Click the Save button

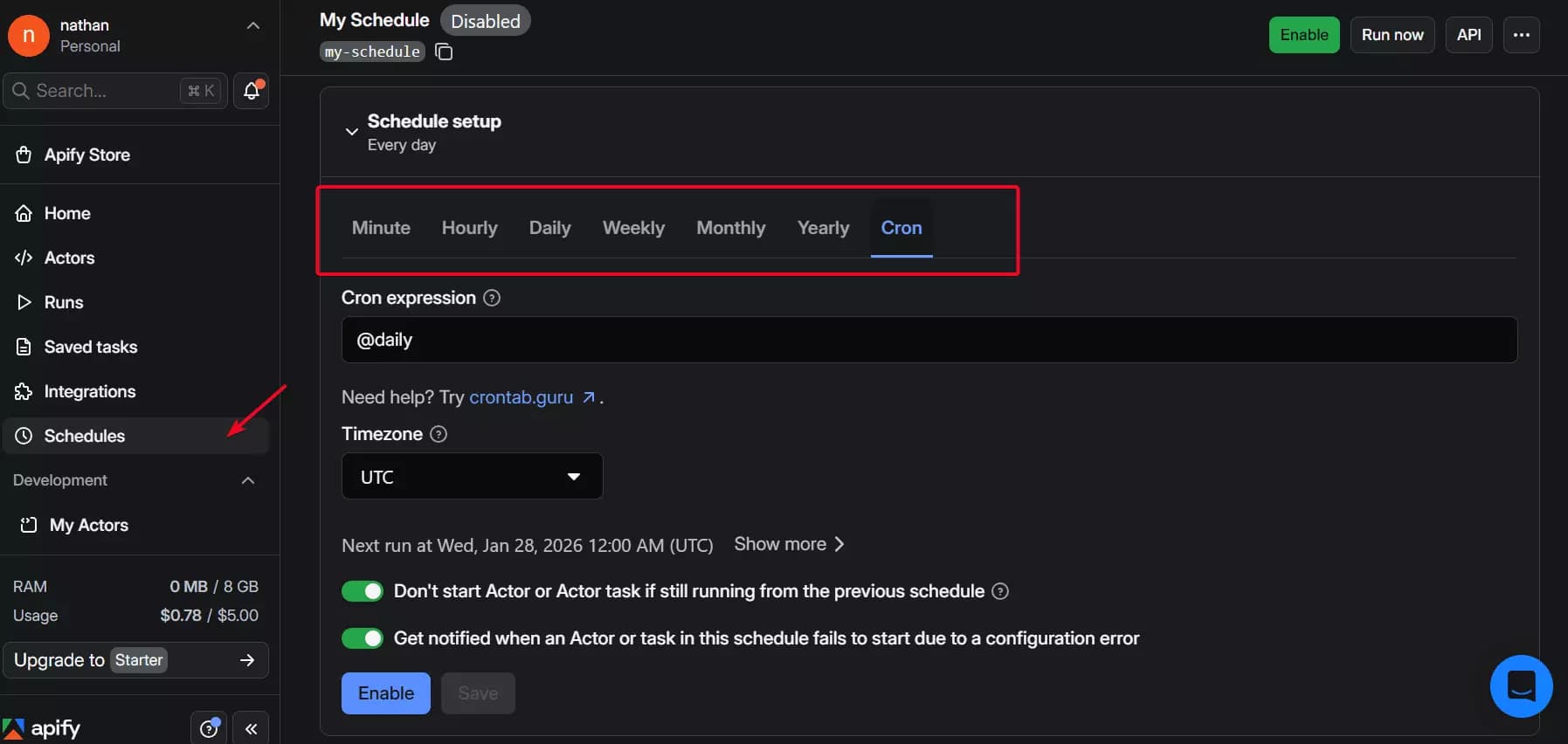pyautogui.click(x=478, y=693)
